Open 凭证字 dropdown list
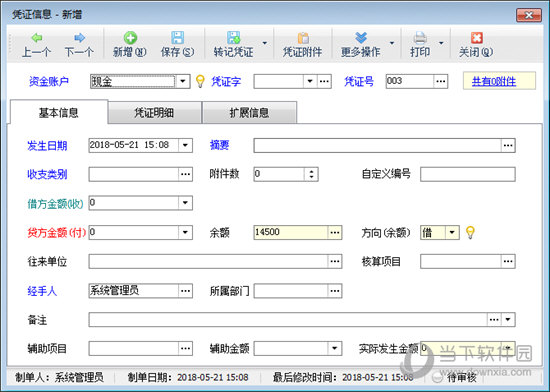This screenshot has width=550, height=392. 310,81
